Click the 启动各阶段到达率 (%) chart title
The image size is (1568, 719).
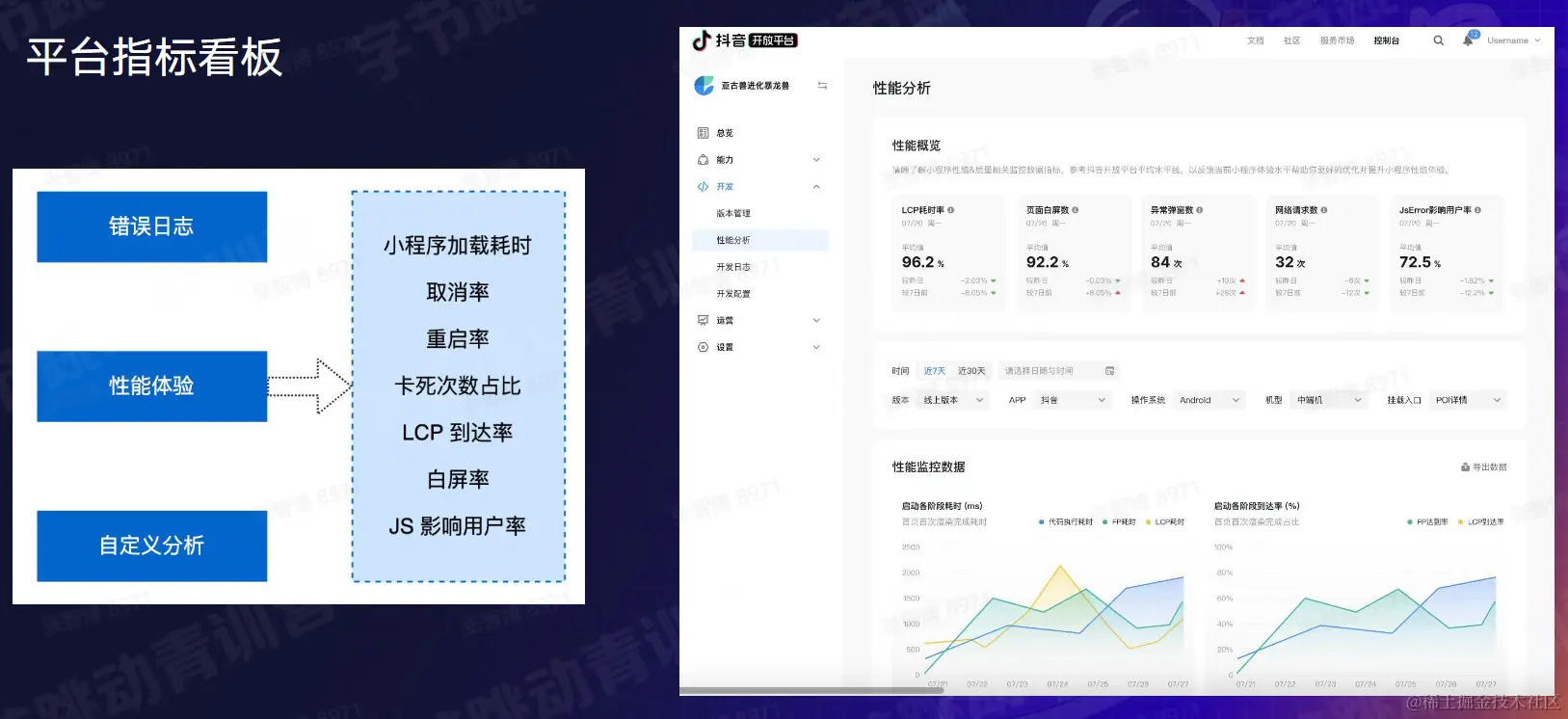click(x=1257, y=506)
